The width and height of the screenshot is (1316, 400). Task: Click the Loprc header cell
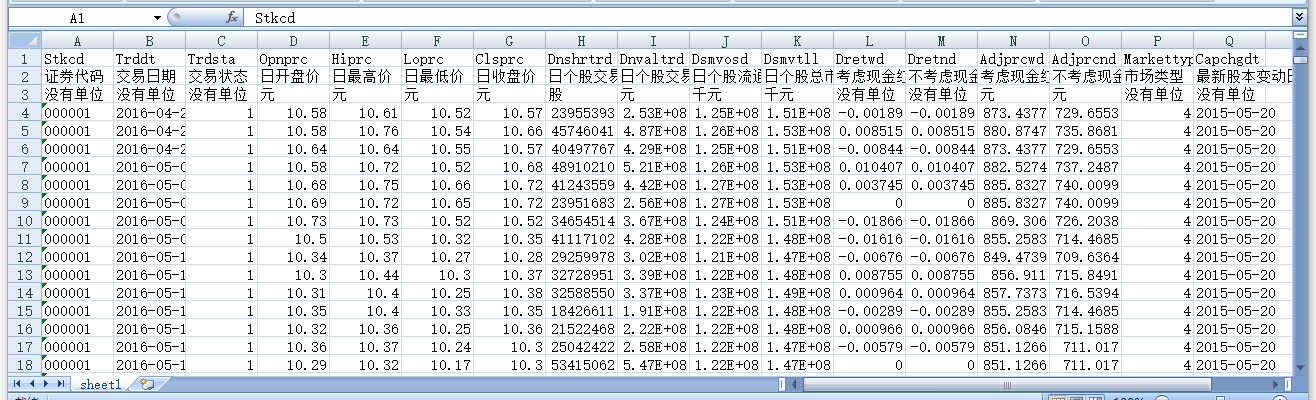437,58
